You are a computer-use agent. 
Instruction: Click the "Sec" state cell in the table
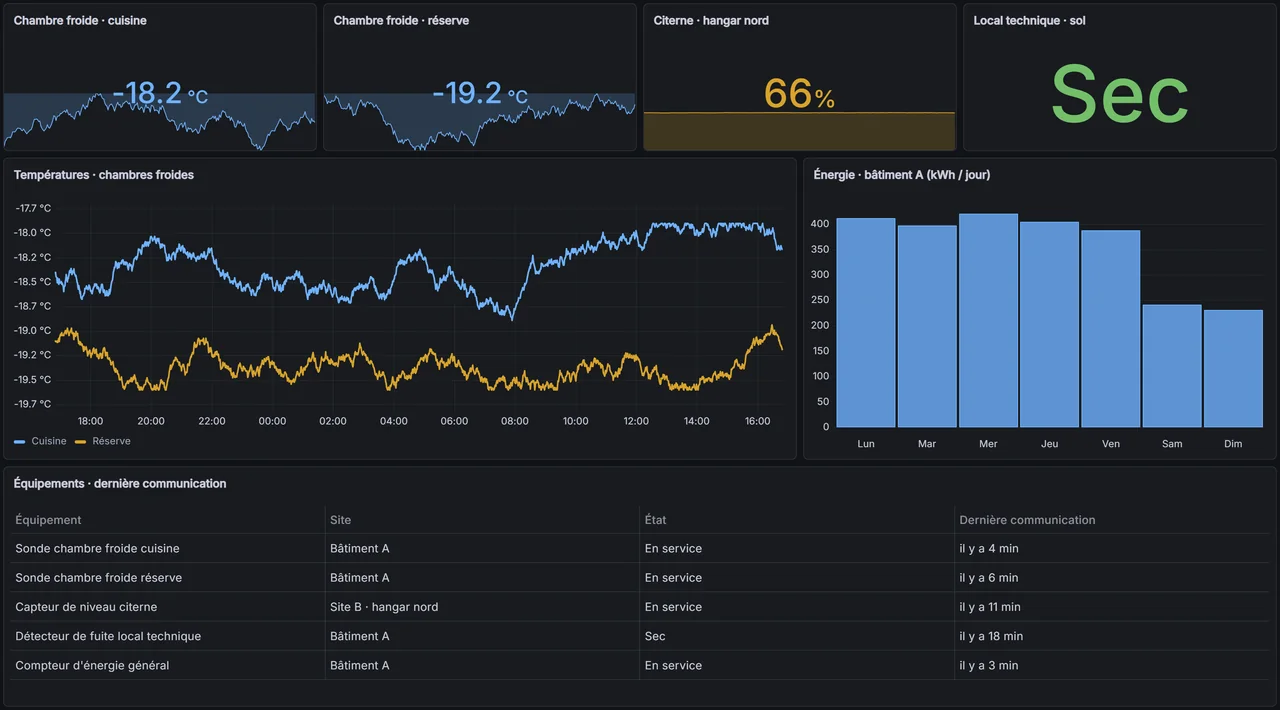[797, 636]
